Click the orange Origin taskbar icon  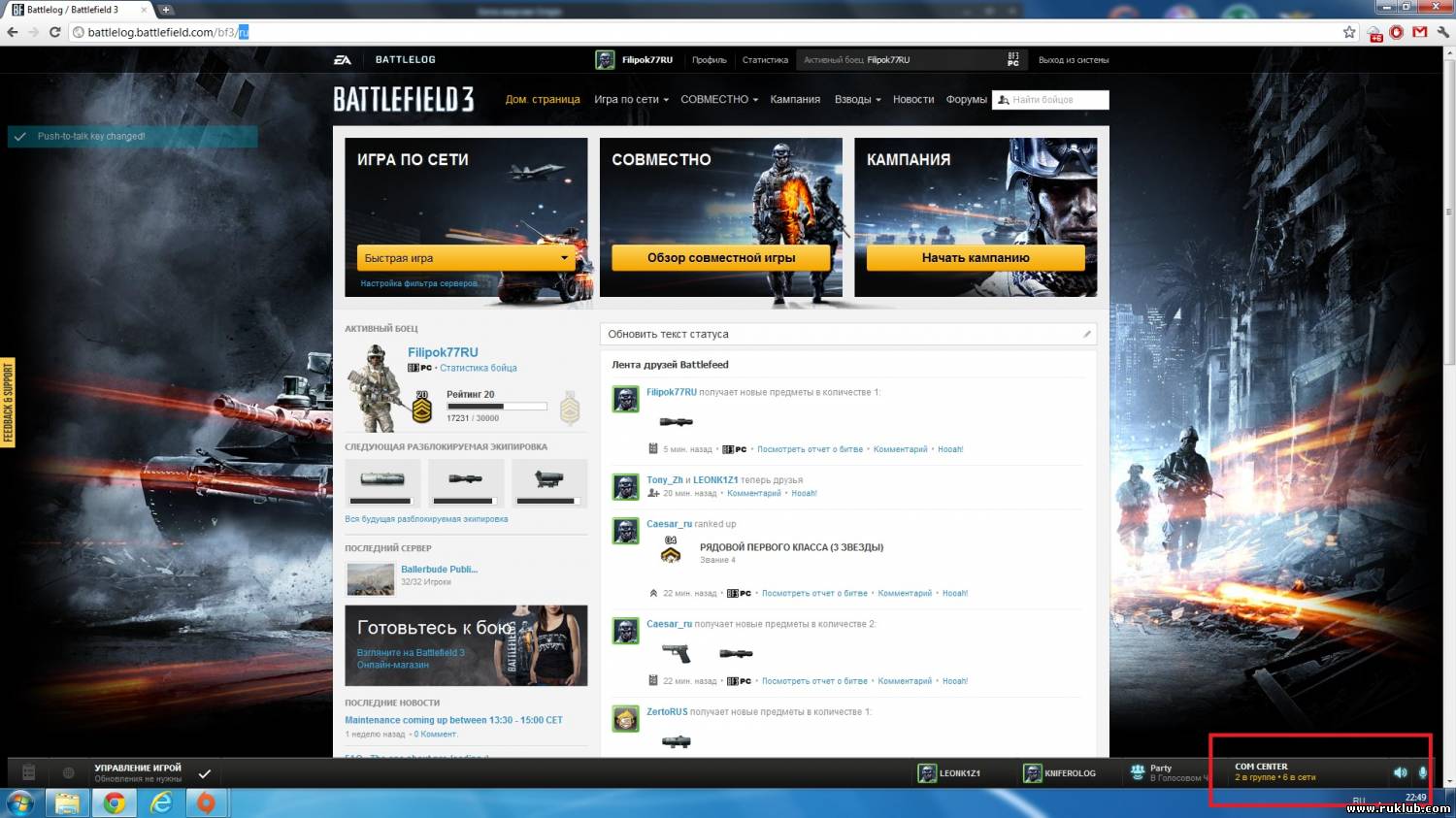(206, 803)
